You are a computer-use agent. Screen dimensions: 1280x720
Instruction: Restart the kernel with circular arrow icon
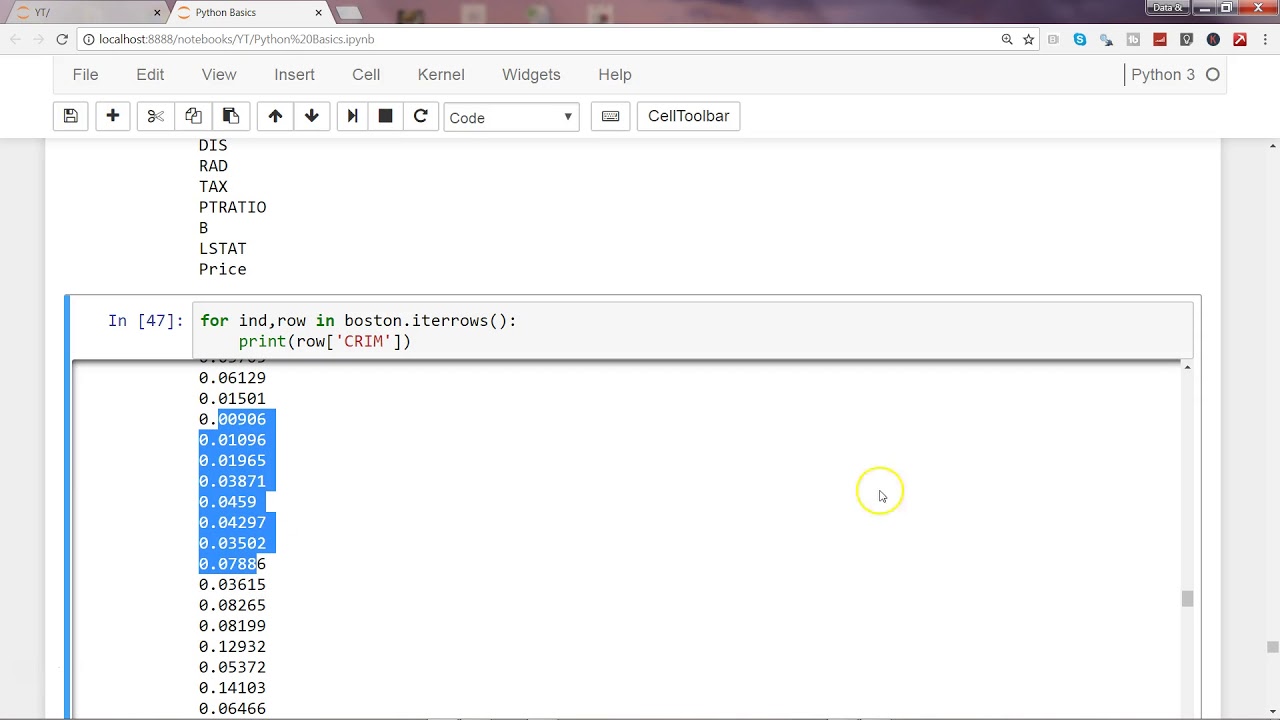click(421, 116)
